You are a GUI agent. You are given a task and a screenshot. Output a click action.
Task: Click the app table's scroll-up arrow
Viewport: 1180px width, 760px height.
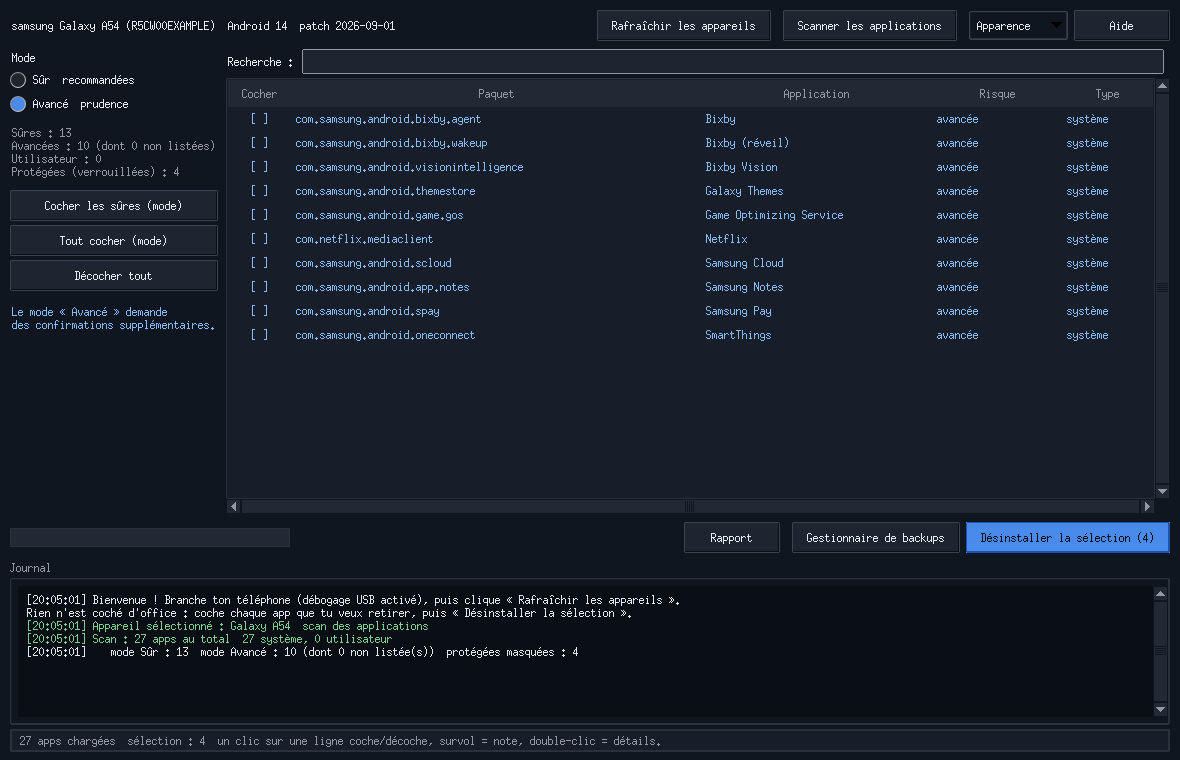(x=1163, y=87)
